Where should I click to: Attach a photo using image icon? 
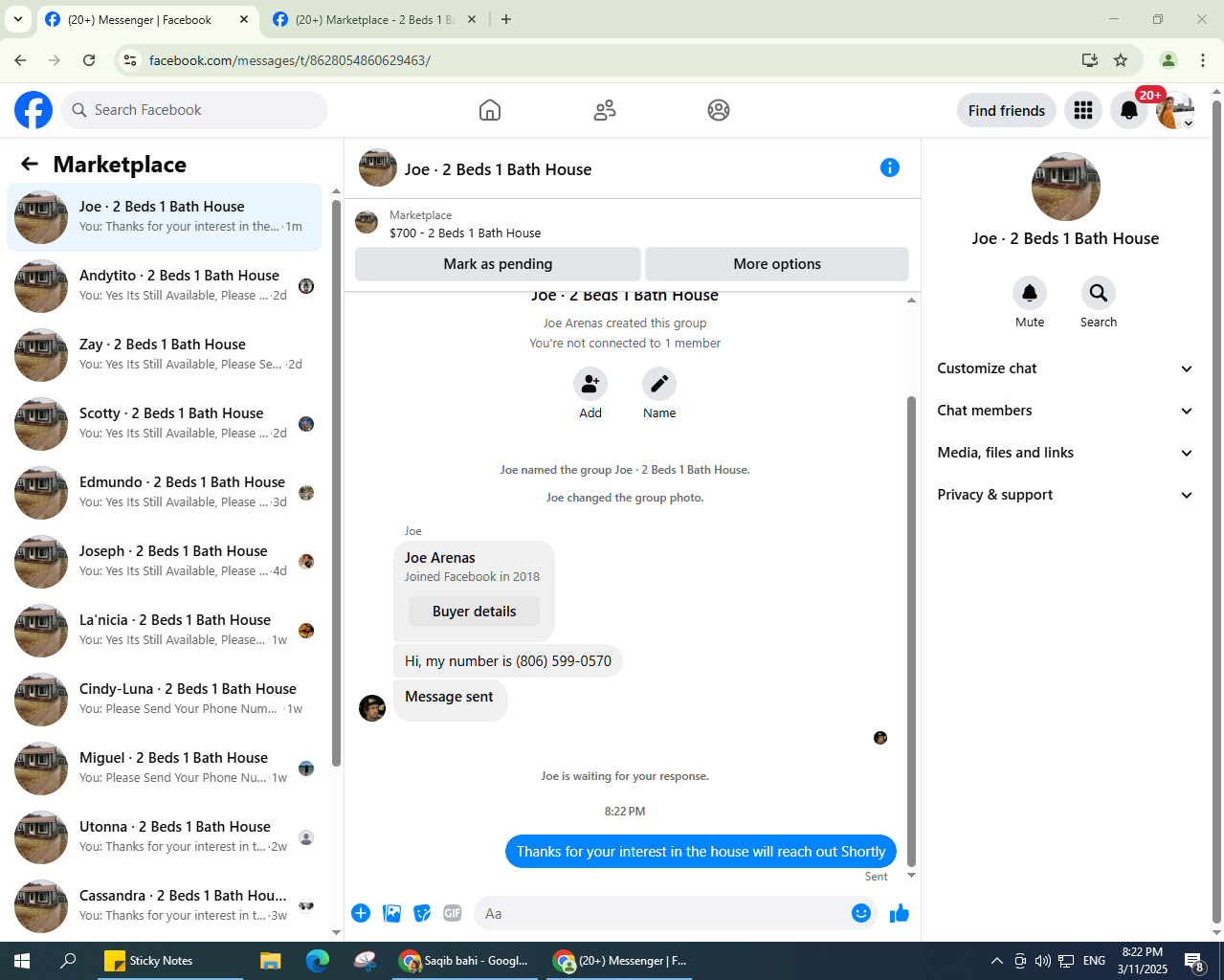[391, 913]
